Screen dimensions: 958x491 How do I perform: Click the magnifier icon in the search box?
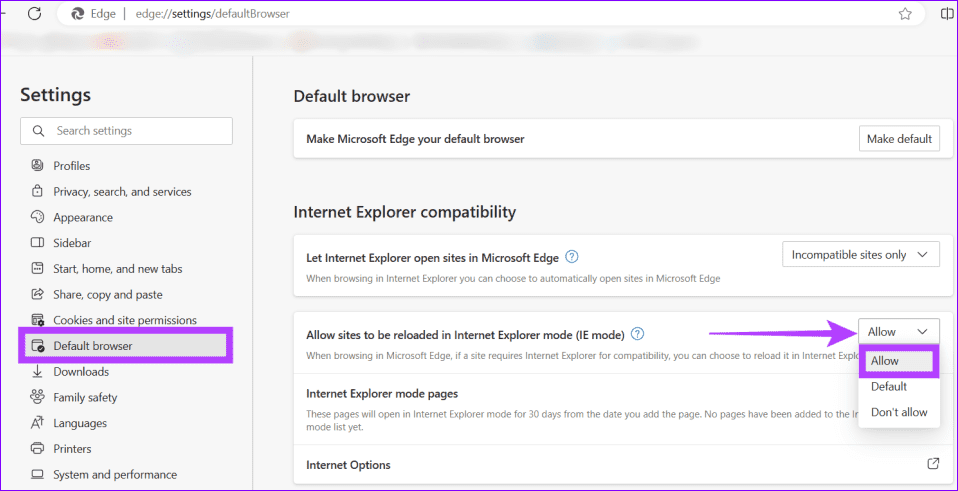click(x=38, y=131)
